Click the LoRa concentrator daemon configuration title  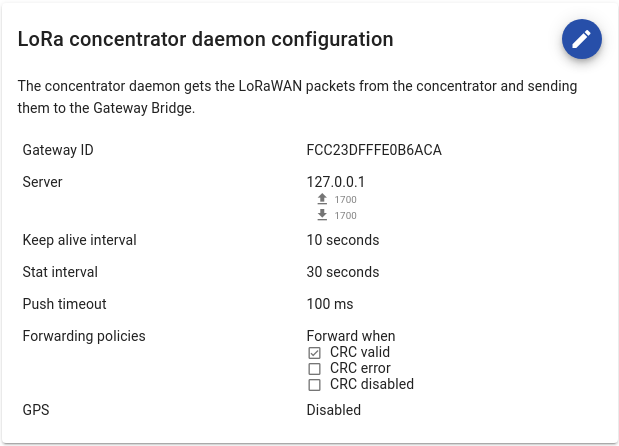(x=205, y=40)
